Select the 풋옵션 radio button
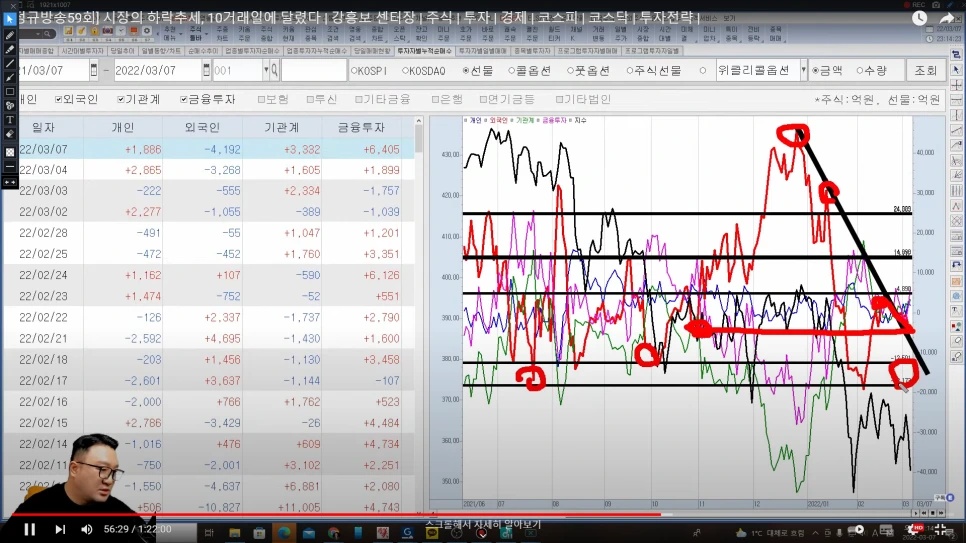Viewport: 966px width, 543px height. [570, 71]
